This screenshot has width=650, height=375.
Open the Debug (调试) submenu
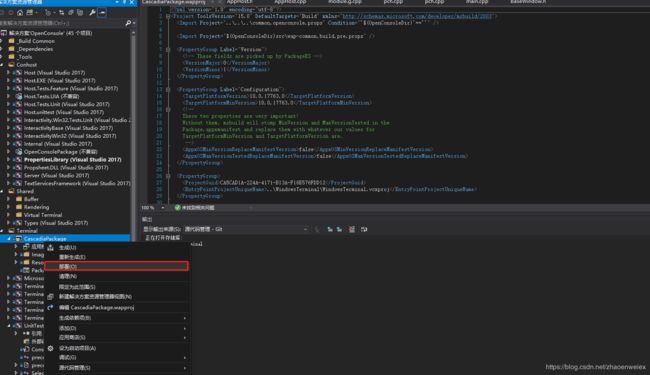point(116,357)
